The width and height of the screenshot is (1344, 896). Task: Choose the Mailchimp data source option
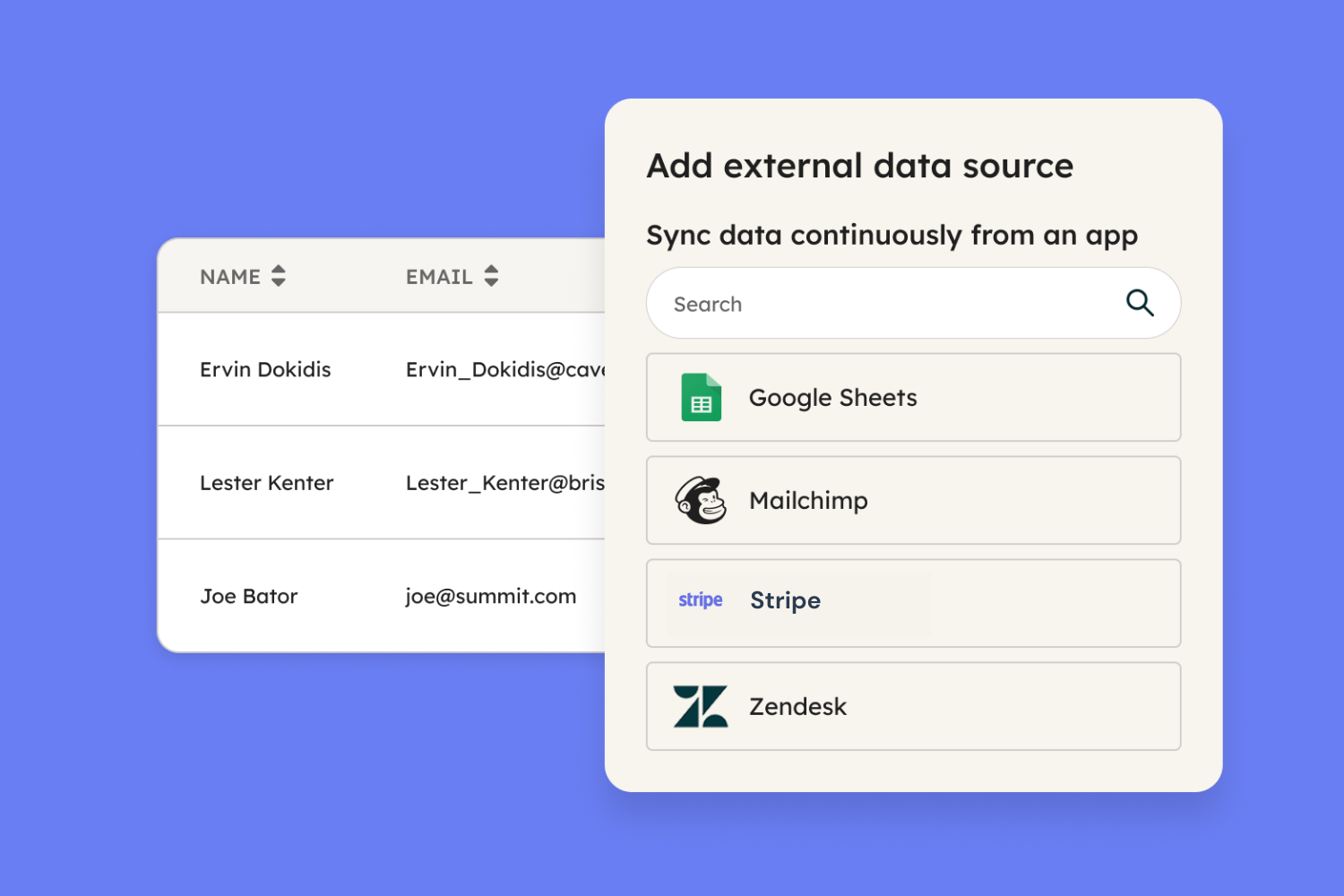click(x=913, y=500)
